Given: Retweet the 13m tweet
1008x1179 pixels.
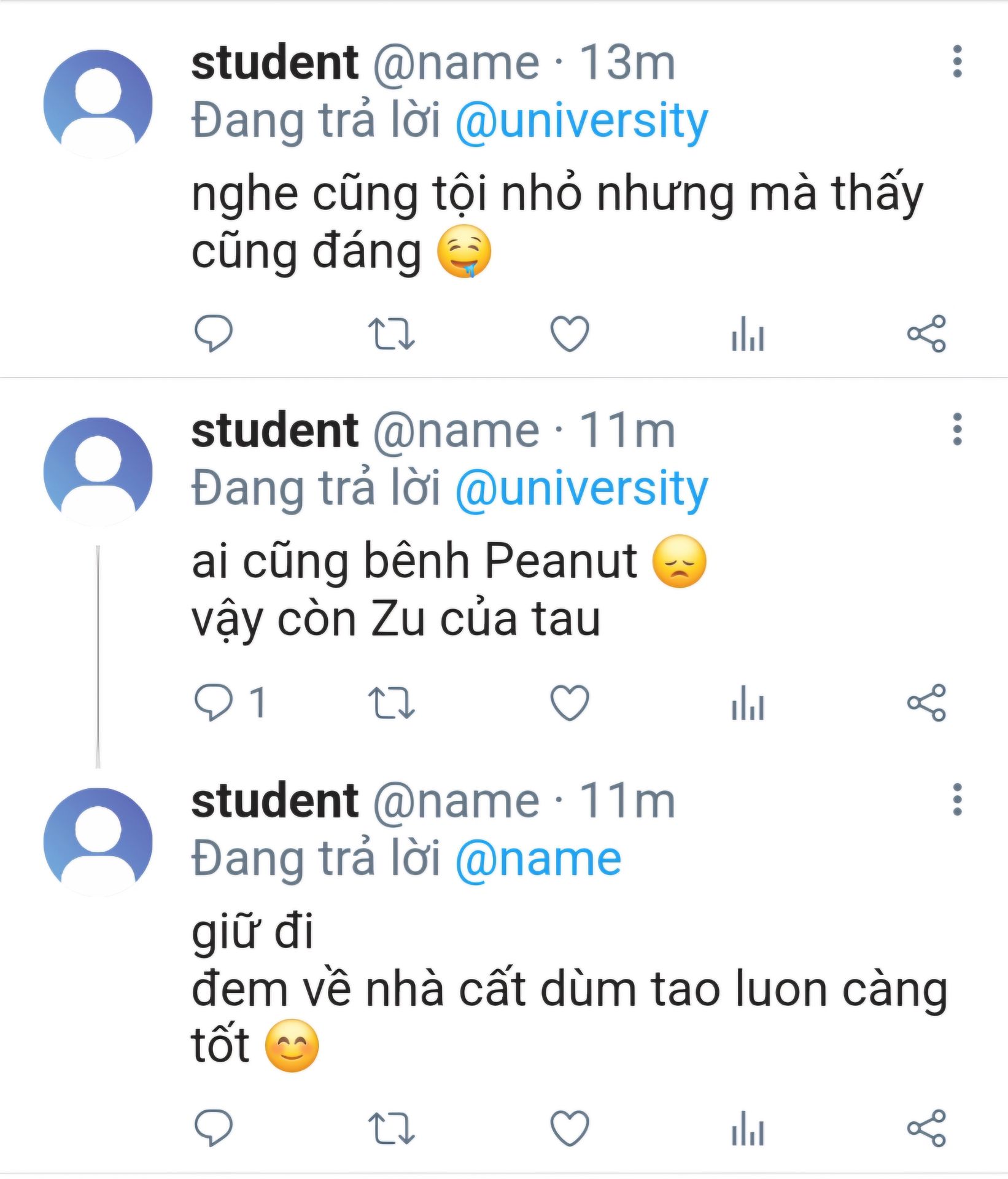Looking at the screenshot, I should pyautogui.click(x=391, y=333).
